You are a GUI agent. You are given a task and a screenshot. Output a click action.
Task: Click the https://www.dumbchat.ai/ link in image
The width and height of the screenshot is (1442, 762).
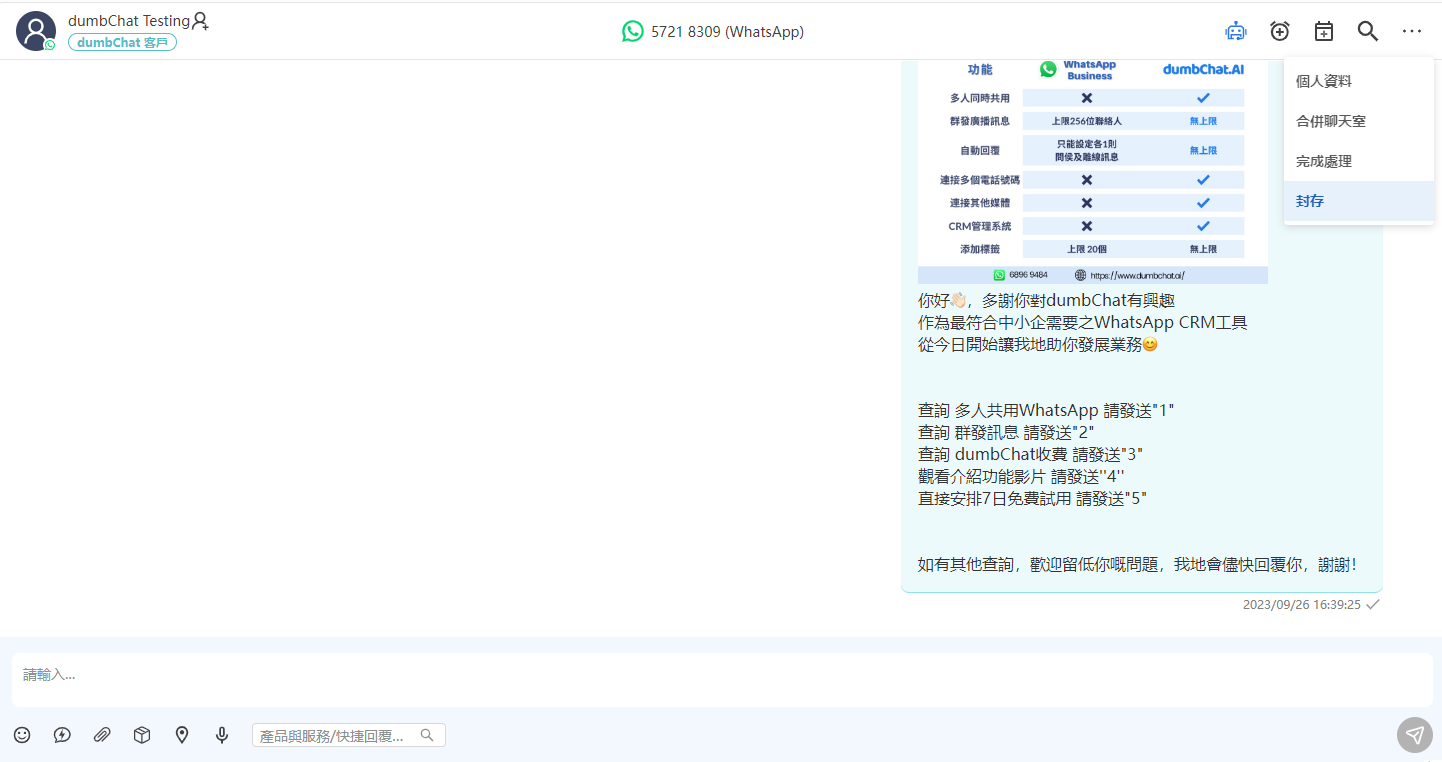point(1136,275)
